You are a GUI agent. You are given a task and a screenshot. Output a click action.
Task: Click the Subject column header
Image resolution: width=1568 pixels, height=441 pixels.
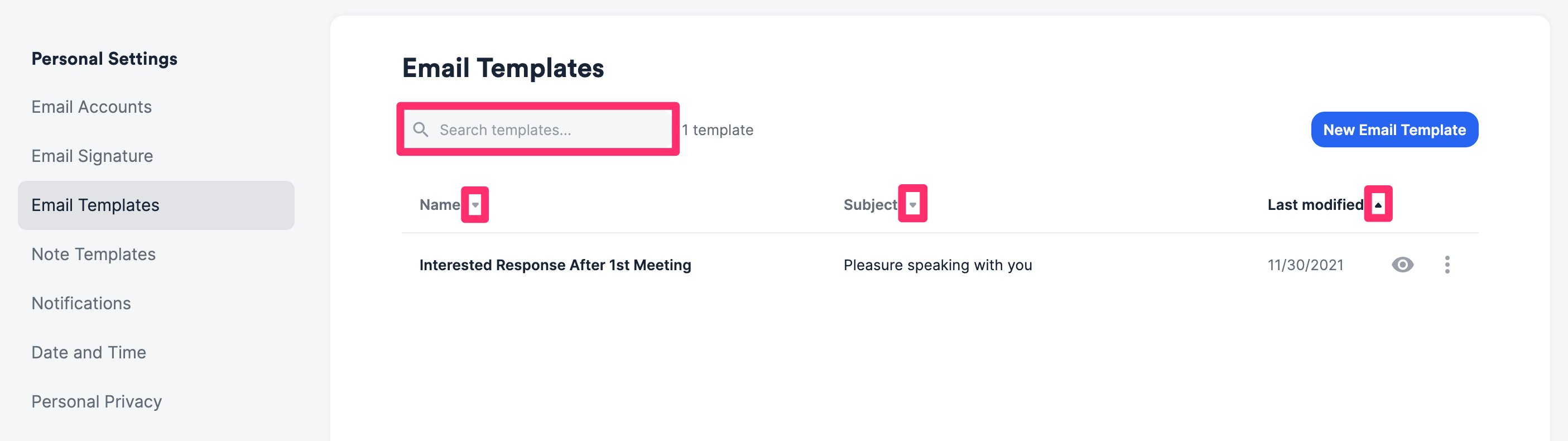tap(870, 205)
